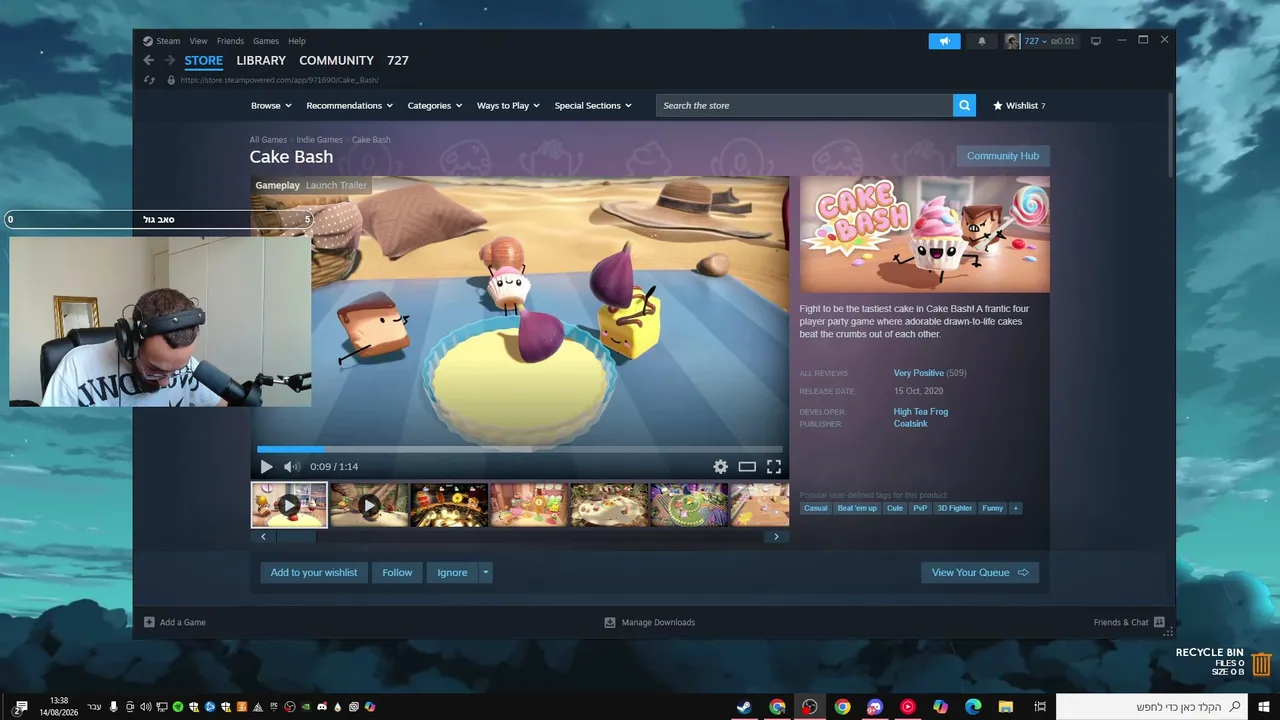Open the Very Positive reviews link

[919, 373]
